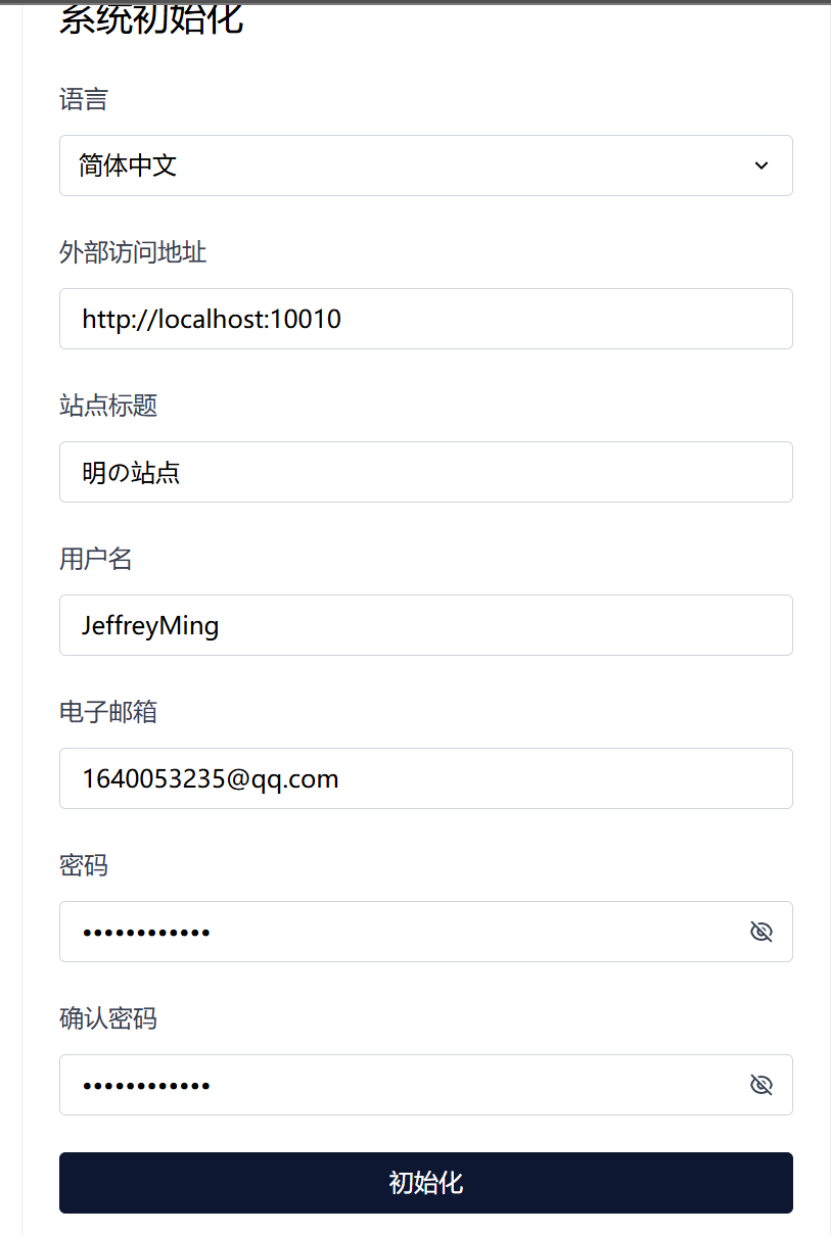Click the 站点标题 input containing 明の站点
Viewport: 831px width, 1235px height.
click(x=425, y=472)
